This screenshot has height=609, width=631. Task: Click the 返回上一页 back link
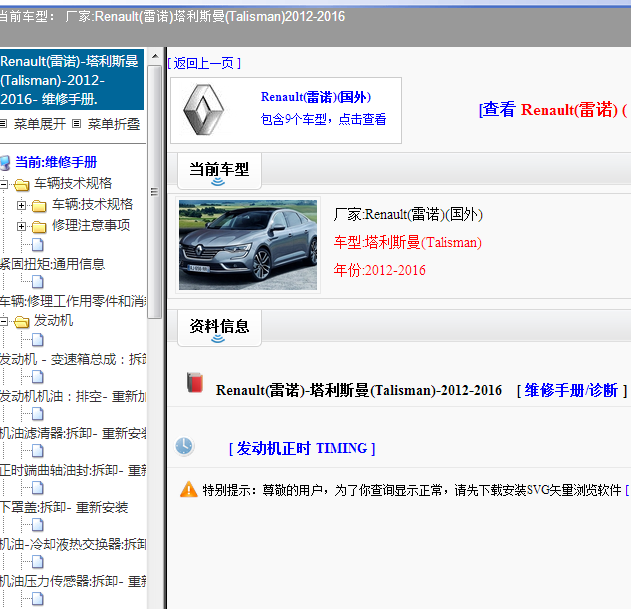204,63
